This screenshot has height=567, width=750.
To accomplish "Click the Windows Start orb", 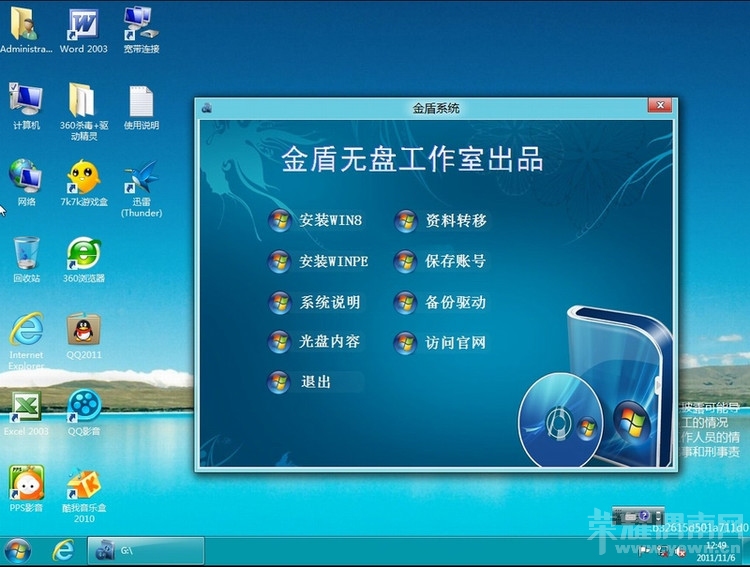I will 18,550.
